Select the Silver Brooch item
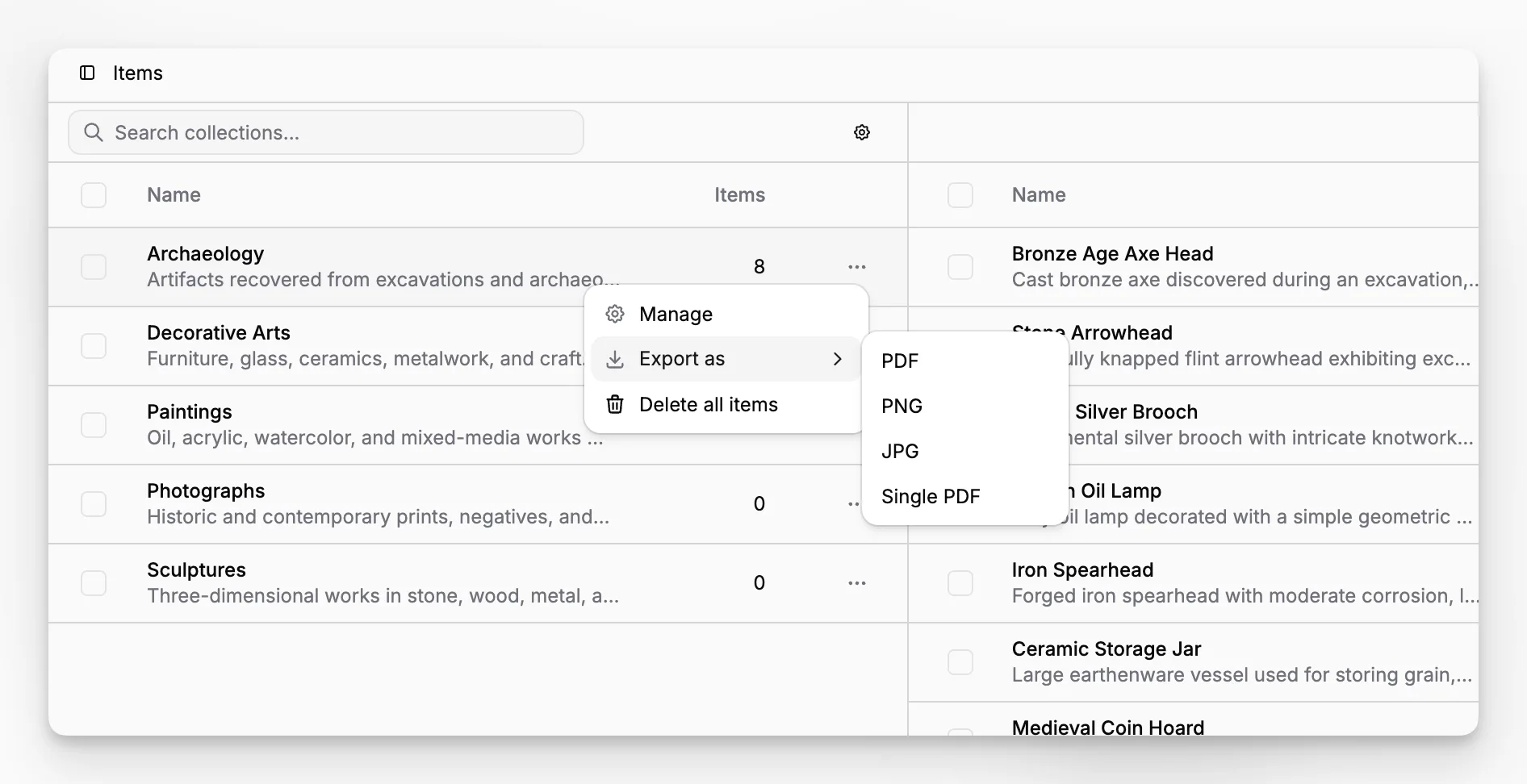Screen dimensions: 1527x784 [1136, 411]
